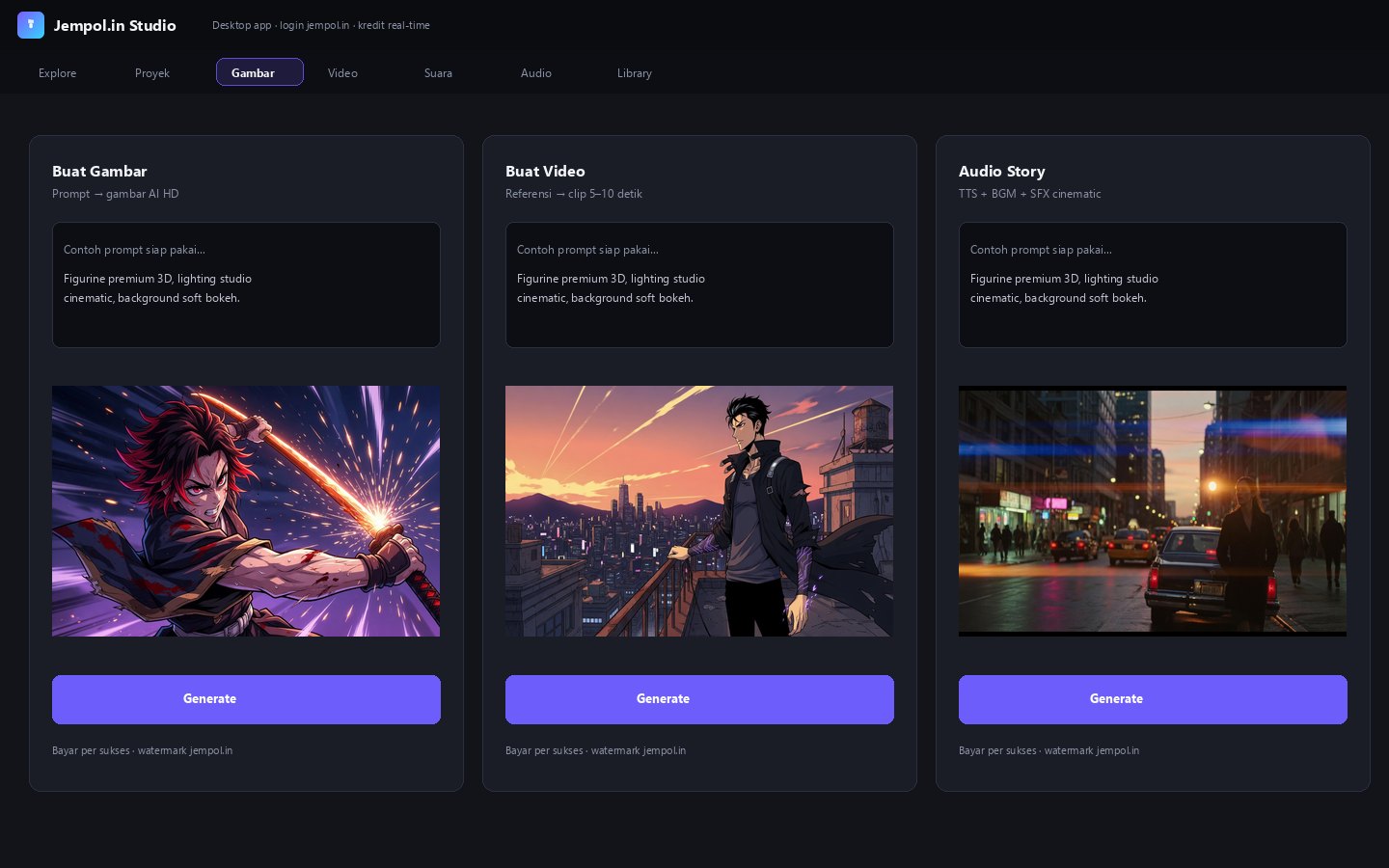Click the Buat Gambar prompt text field
Image resolution: width=1389 pixels, height=868 pixels.
(246, 285)
